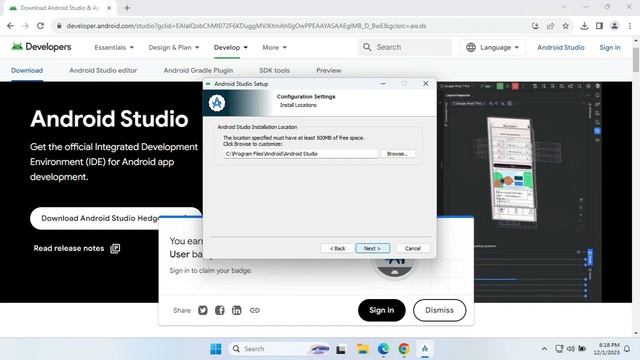
Task: Open the Chrome side panel icon
Action: pyautogui.click(x=599, y=26)
